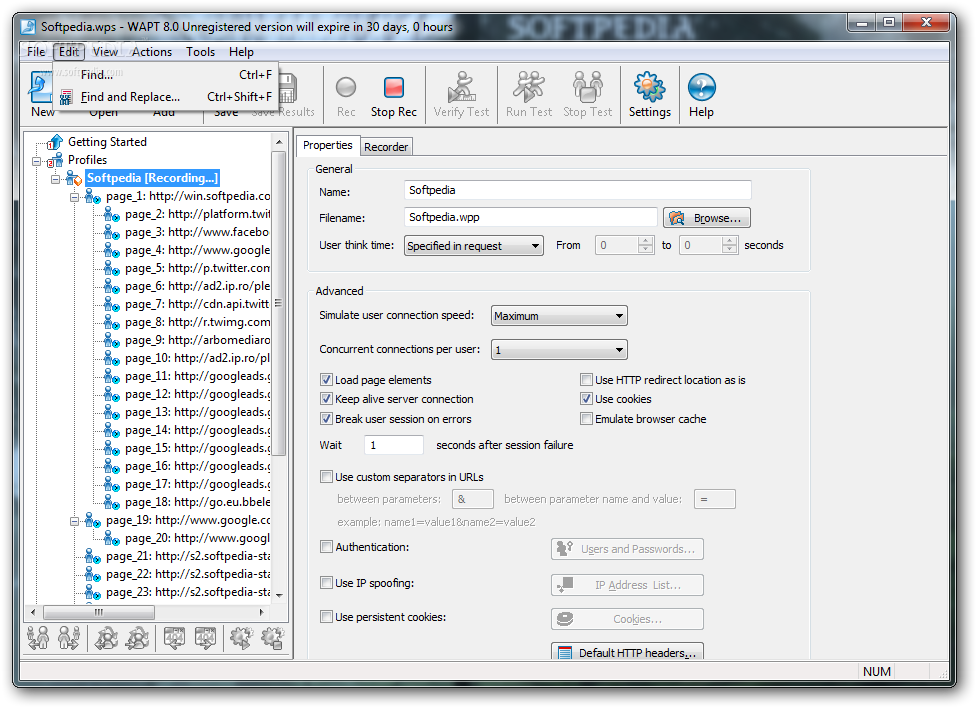
Task: Increase the 'to' seconds stepper value
Action: 730,241
